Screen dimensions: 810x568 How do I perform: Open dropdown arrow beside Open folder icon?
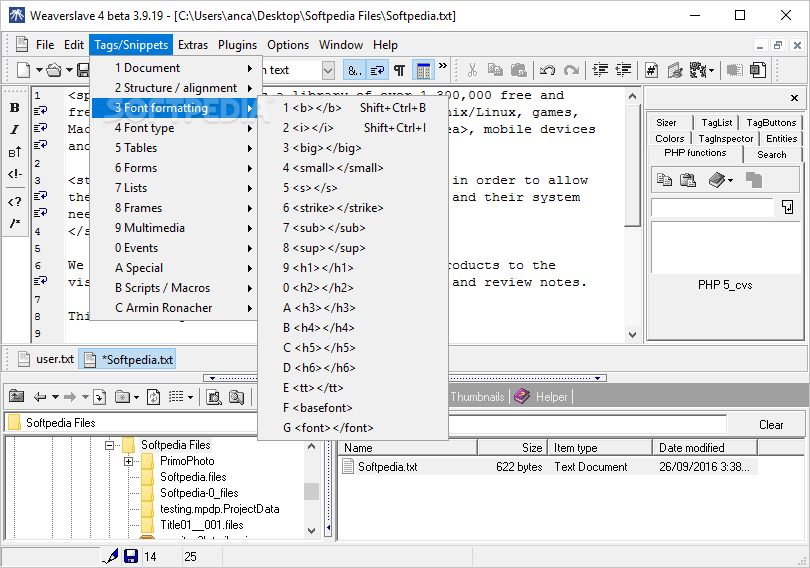click(x=69, y=70)
